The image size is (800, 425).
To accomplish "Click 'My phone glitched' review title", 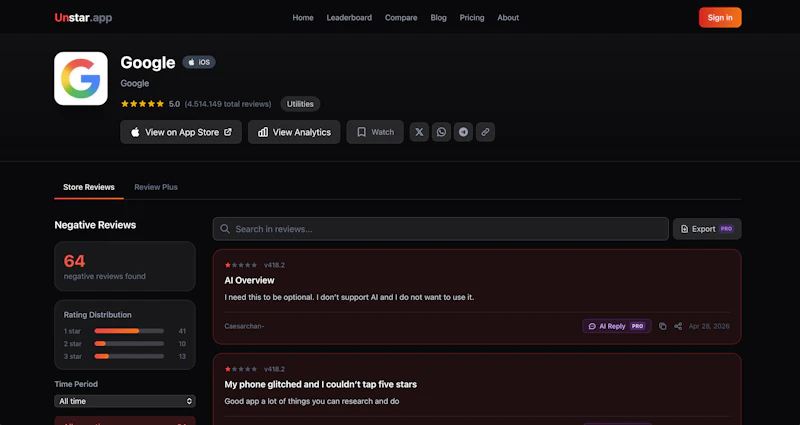I will [x=320, y=384].
